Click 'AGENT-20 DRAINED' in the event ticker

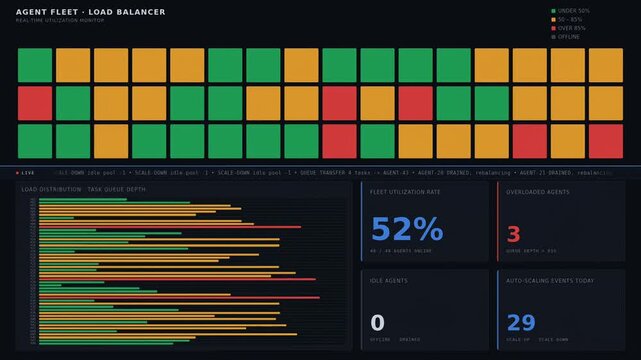444,173
